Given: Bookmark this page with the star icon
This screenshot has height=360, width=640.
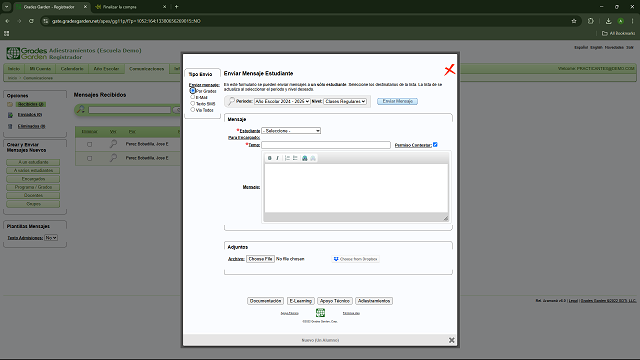Looking at the screenshot, I should 574,21.
